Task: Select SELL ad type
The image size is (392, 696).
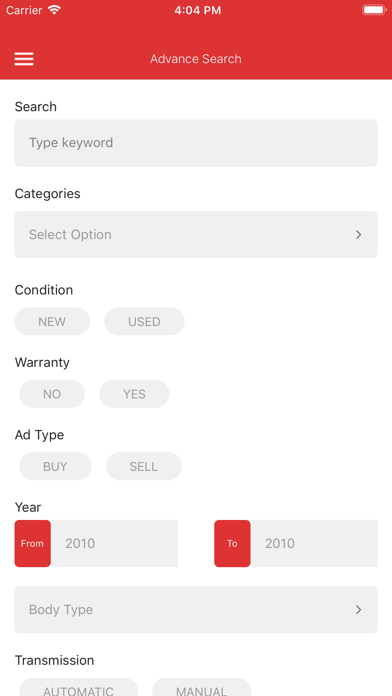Action: (144, 466)
